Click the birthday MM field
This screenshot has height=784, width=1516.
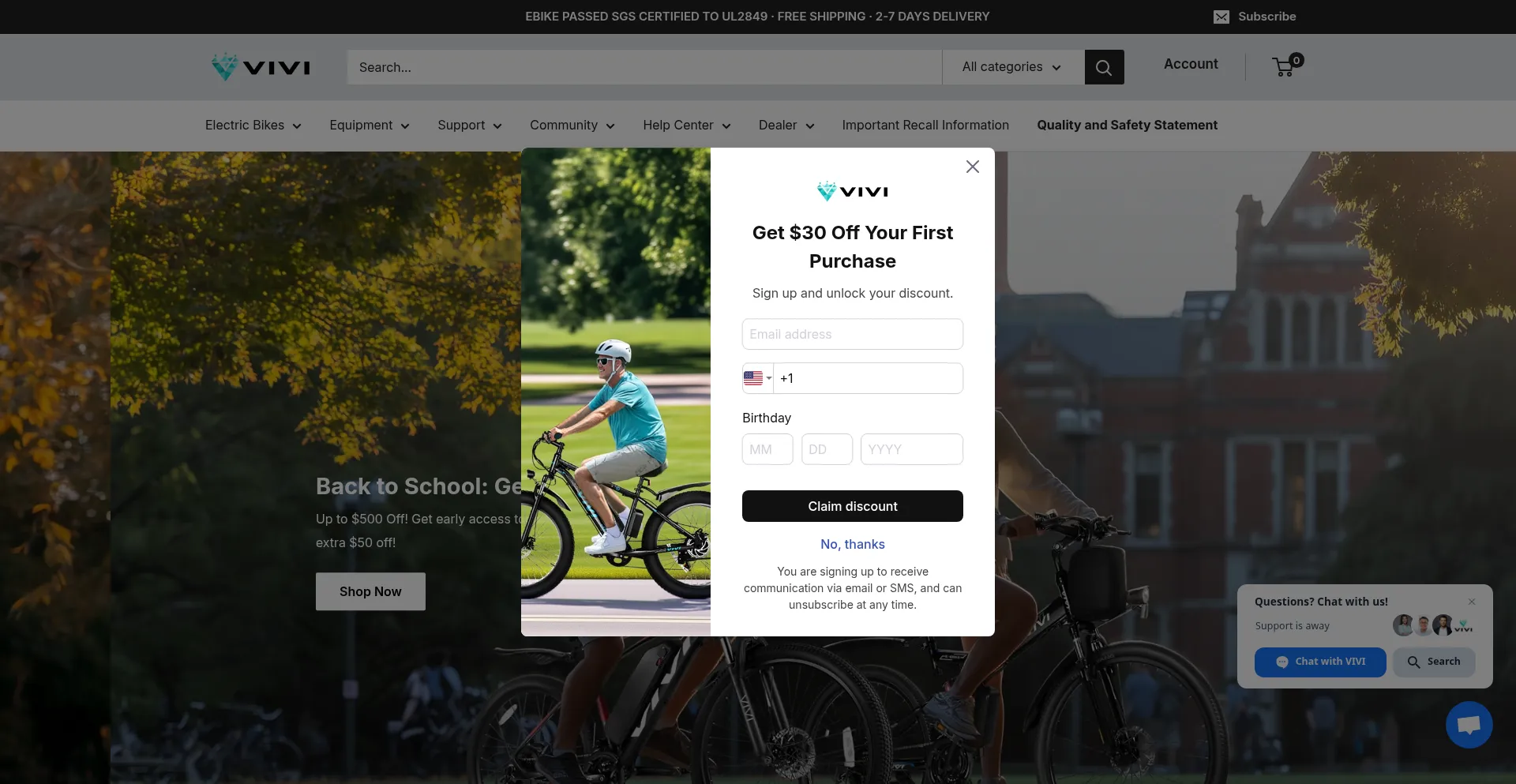(767, 449)
